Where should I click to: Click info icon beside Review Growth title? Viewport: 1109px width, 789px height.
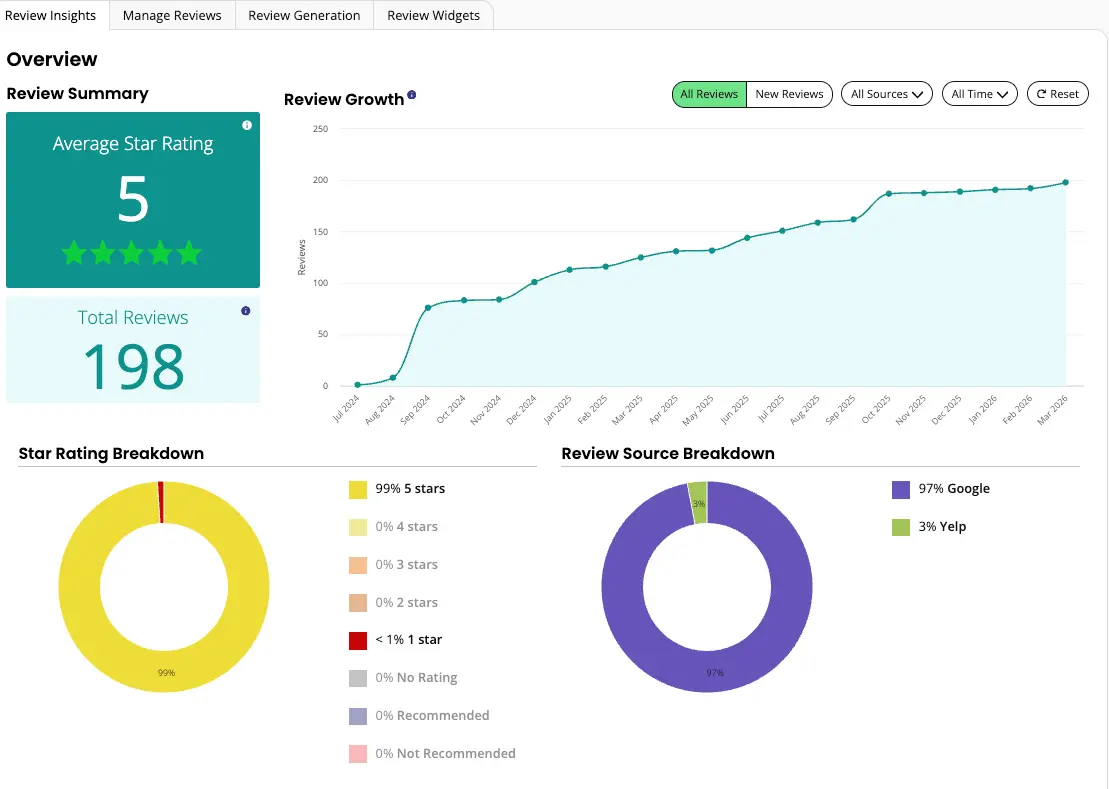point(412,96)
